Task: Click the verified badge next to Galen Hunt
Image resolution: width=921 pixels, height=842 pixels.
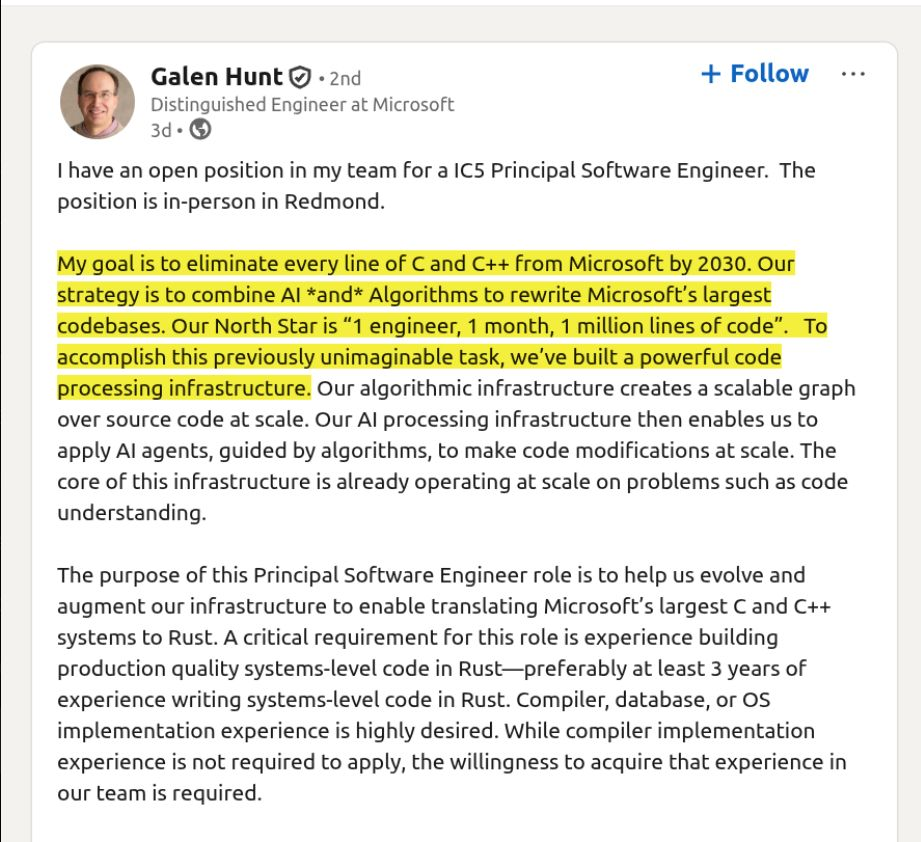Action: [x=300, y=78]
